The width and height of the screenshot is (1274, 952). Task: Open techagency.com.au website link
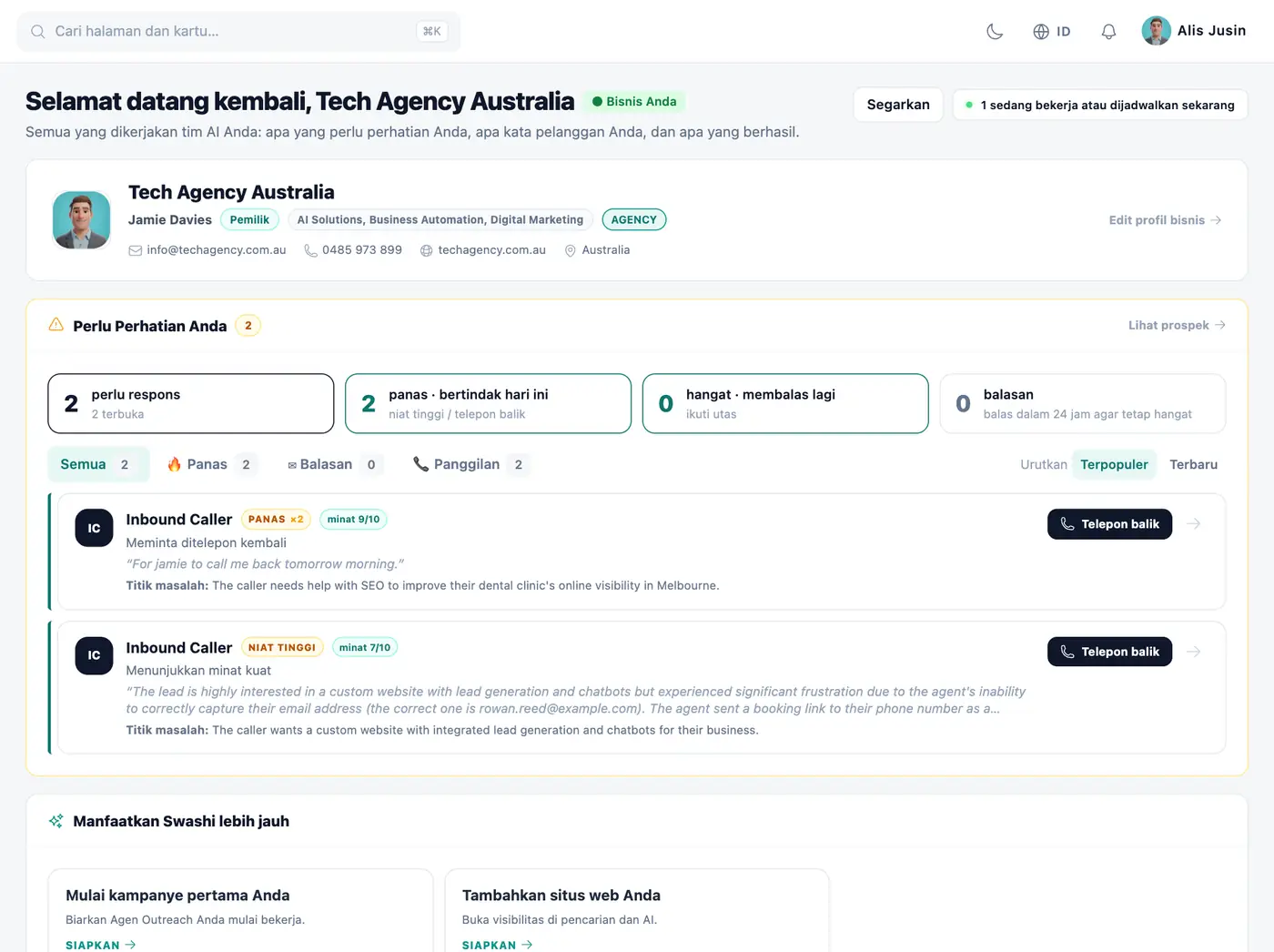coord(492,250)
